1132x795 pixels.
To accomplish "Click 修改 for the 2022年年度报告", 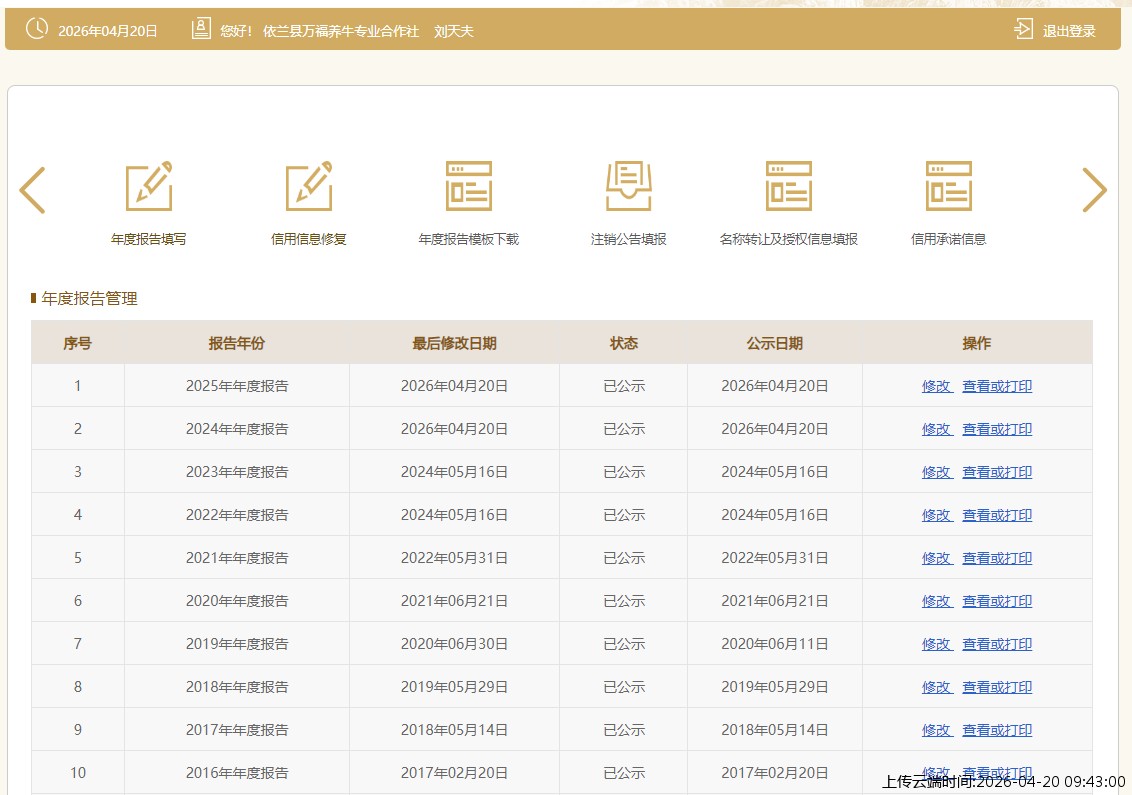I will pos(936,515).
